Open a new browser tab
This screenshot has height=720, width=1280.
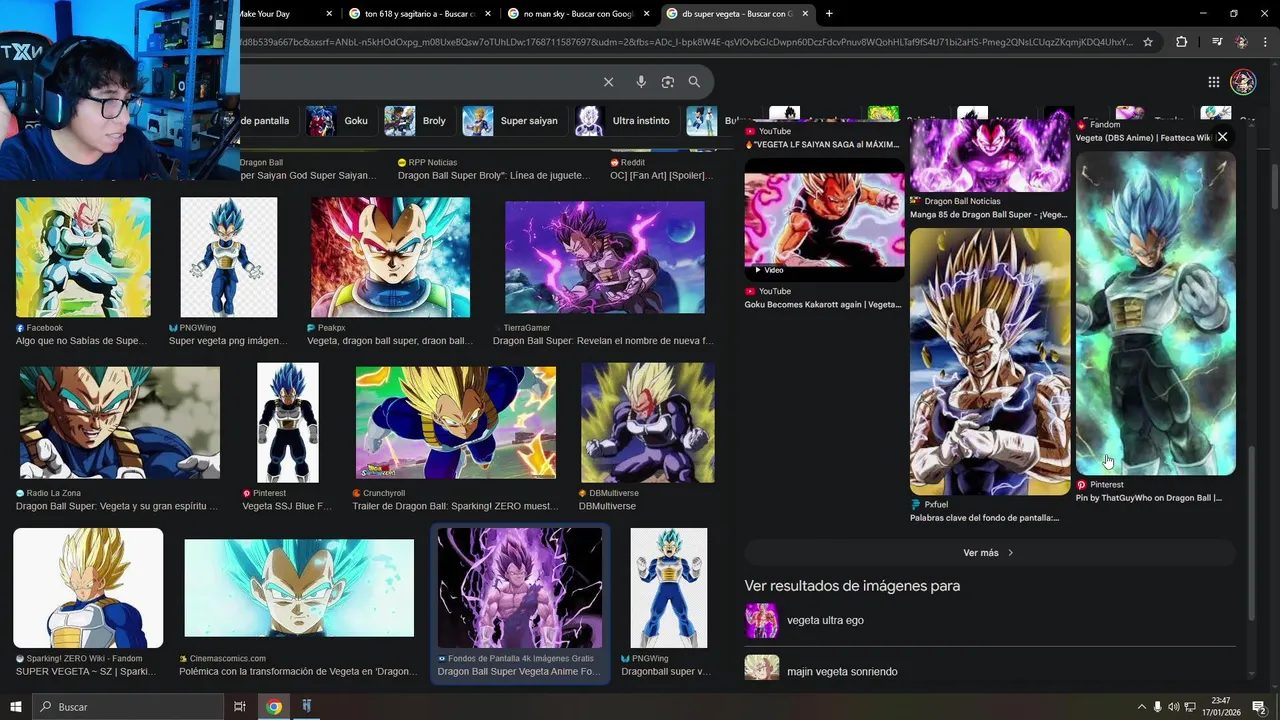[829, 14]
